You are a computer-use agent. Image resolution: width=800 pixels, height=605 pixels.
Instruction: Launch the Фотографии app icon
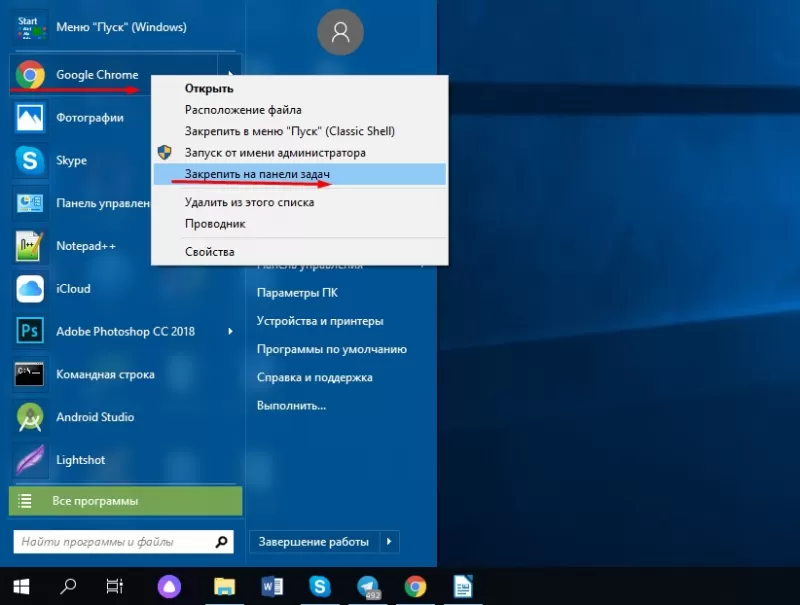tap(30, 117)
